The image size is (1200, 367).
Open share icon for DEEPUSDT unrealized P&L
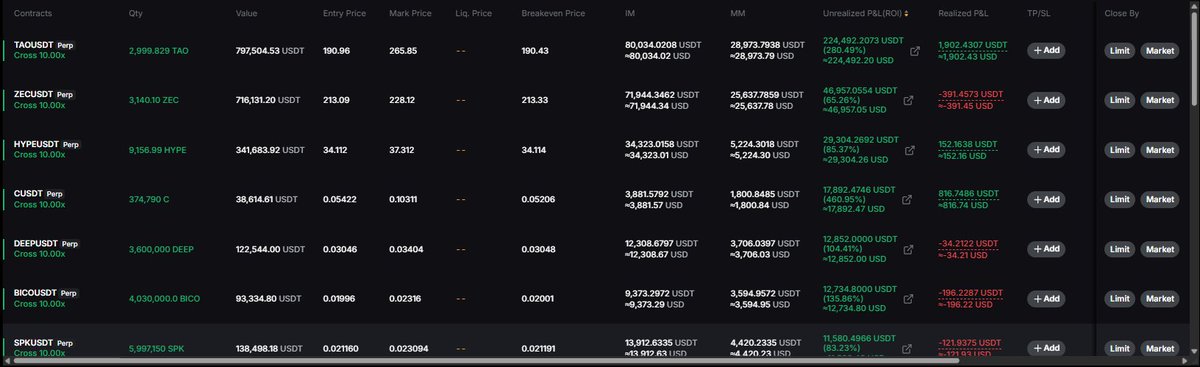coord(907,249)
